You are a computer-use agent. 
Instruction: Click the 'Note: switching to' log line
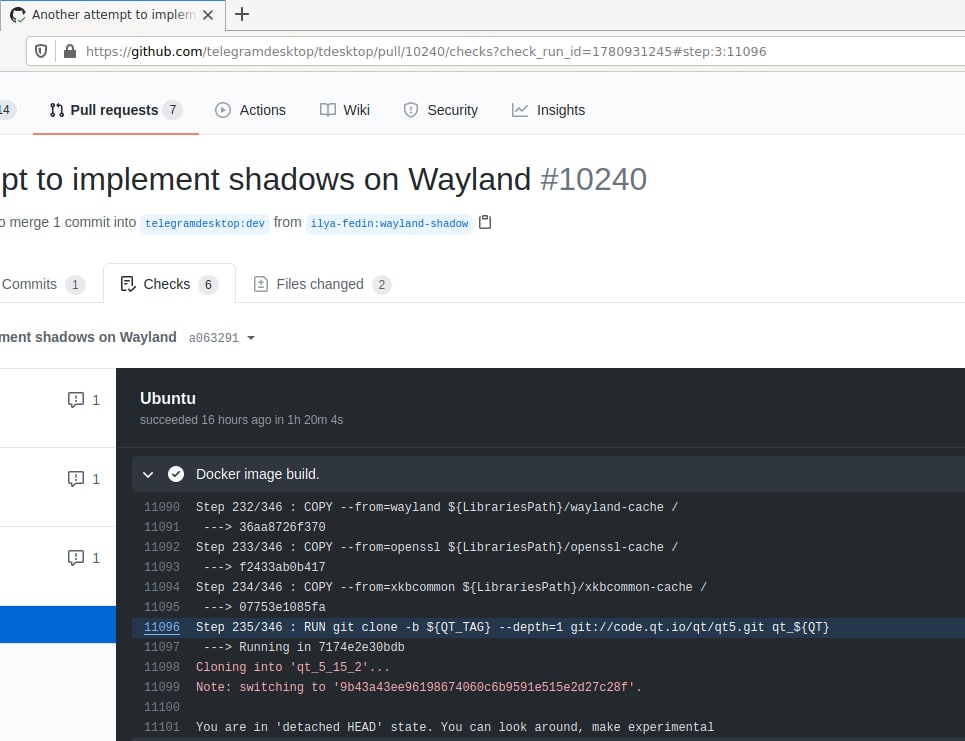point(418,687)
